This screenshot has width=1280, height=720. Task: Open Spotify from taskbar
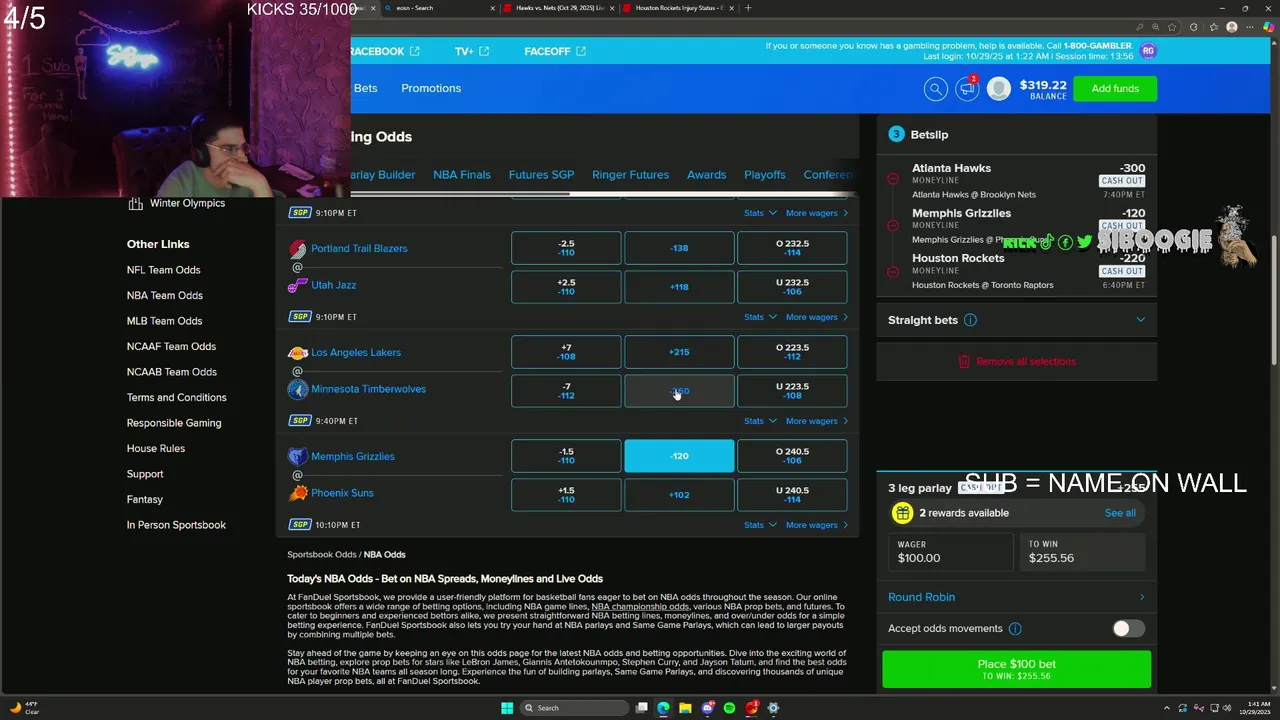pos(729,708)
